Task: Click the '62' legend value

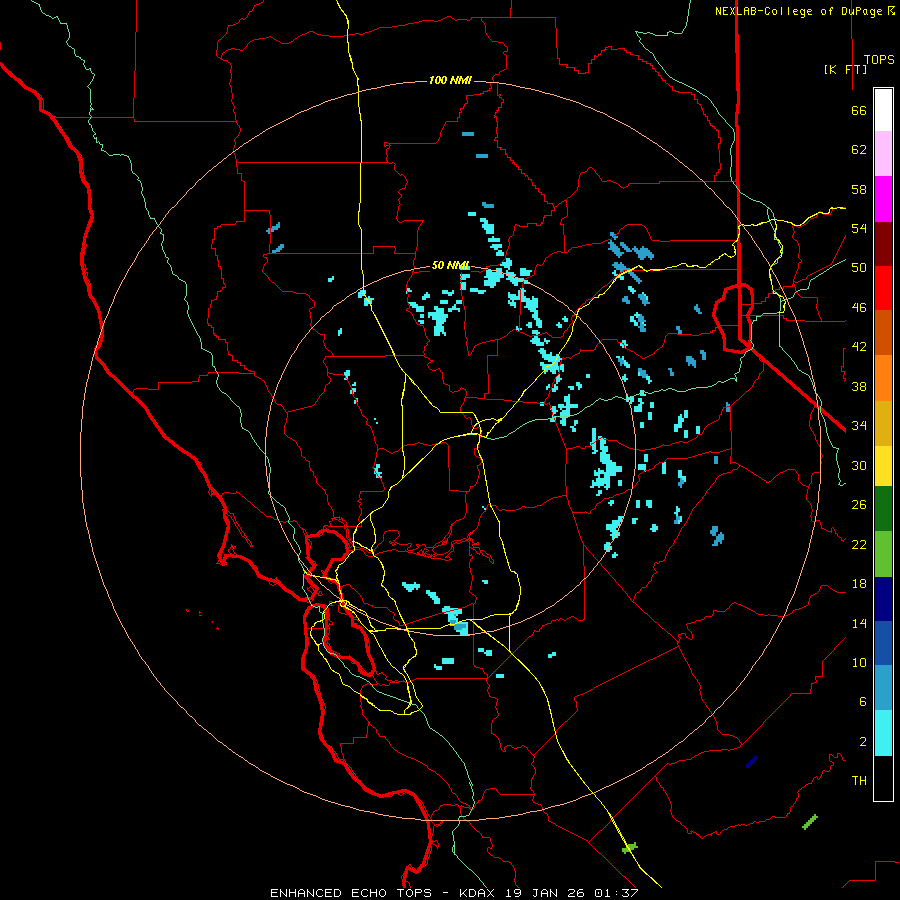Action: click(859, 150)
